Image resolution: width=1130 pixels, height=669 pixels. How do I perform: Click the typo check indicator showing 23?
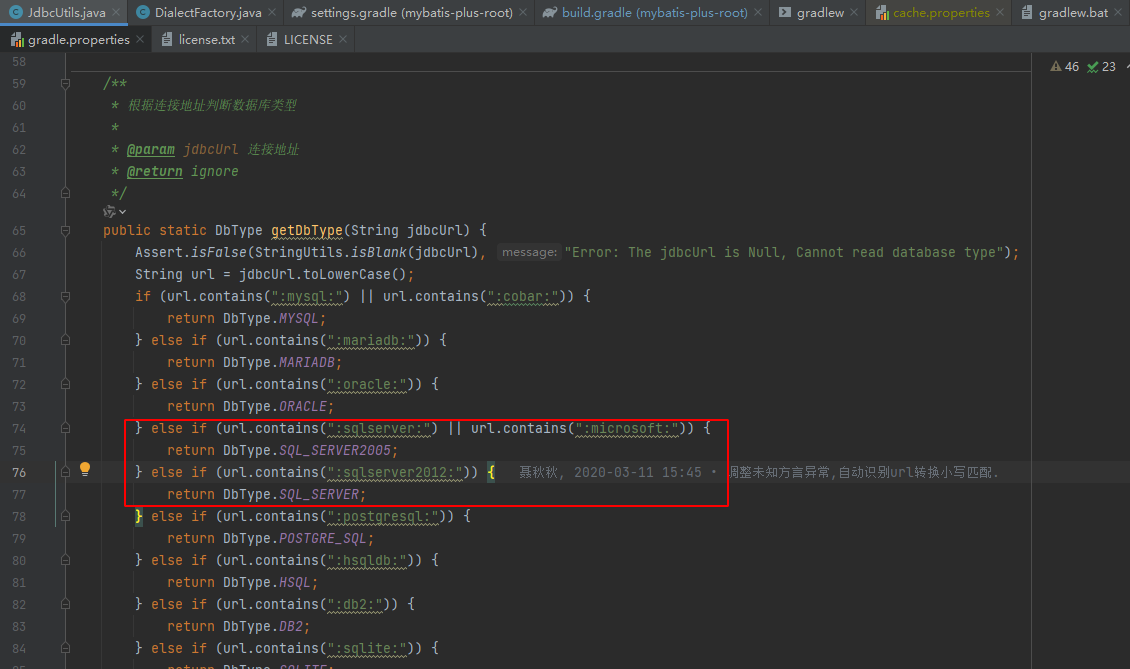click(1101, 66)
